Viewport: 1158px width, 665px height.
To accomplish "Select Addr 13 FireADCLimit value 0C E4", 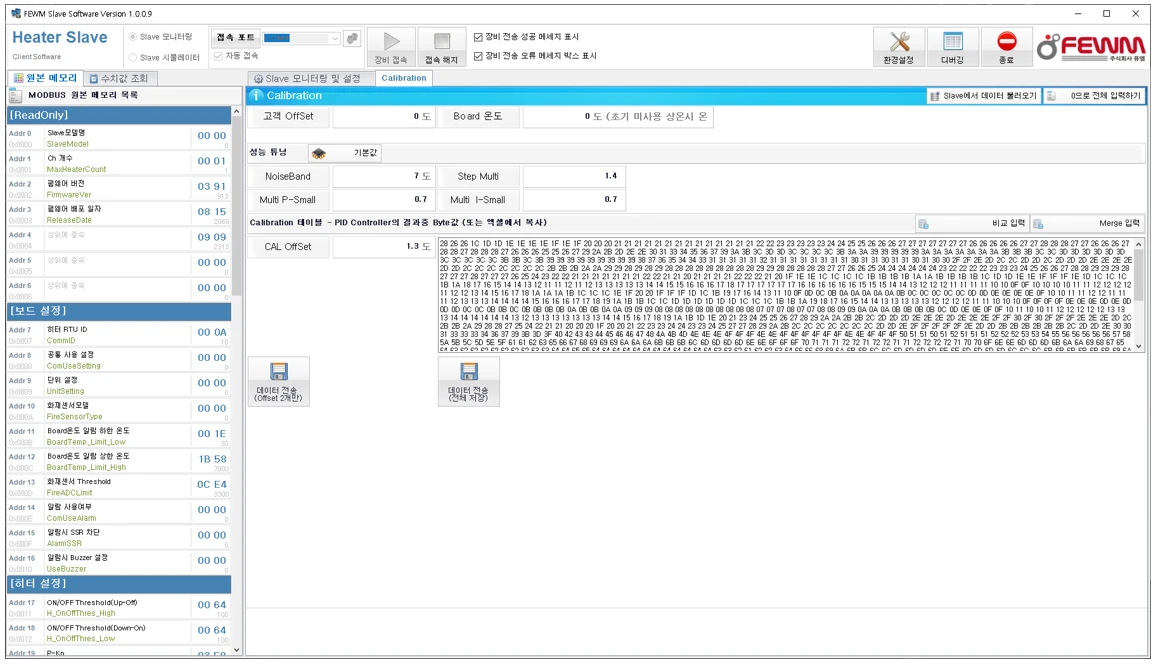I will pos(212,485).
